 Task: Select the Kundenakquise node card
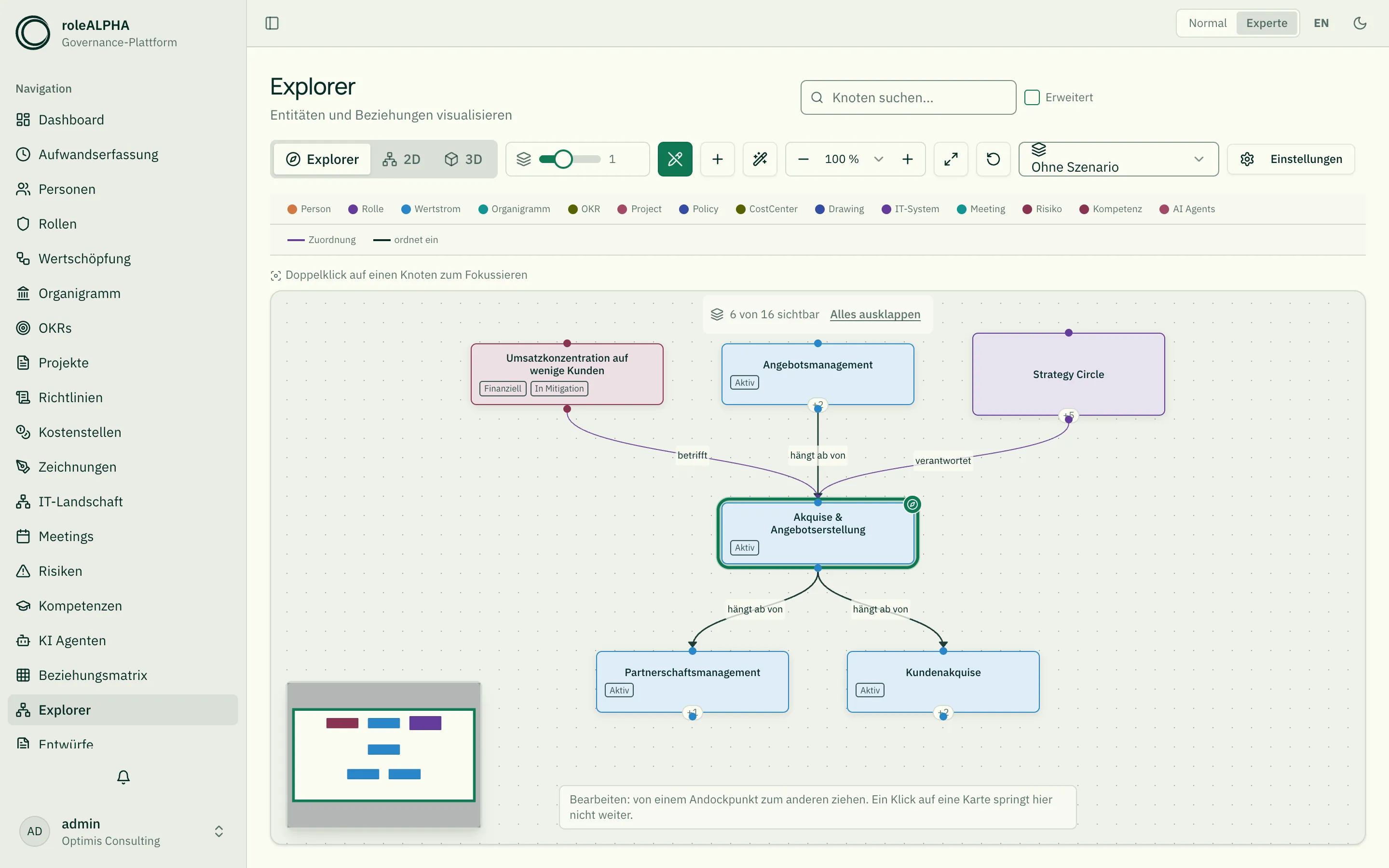(x=943, y=681)
